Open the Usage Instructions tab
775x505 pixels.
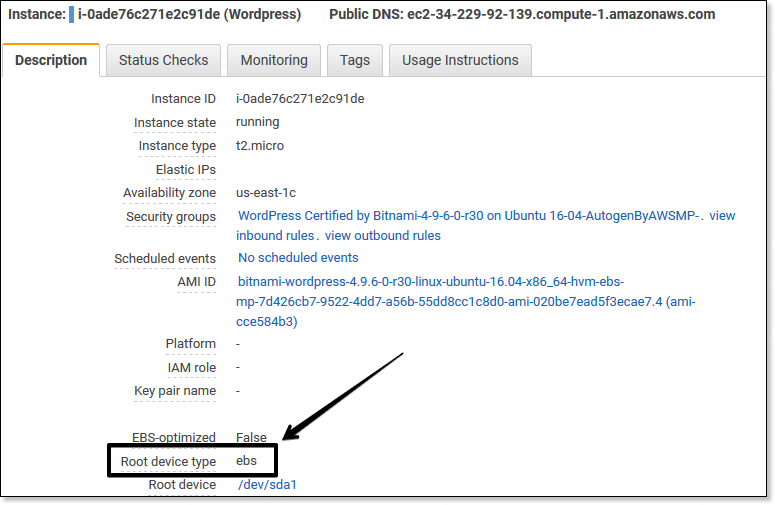click(x=460, y=60)
